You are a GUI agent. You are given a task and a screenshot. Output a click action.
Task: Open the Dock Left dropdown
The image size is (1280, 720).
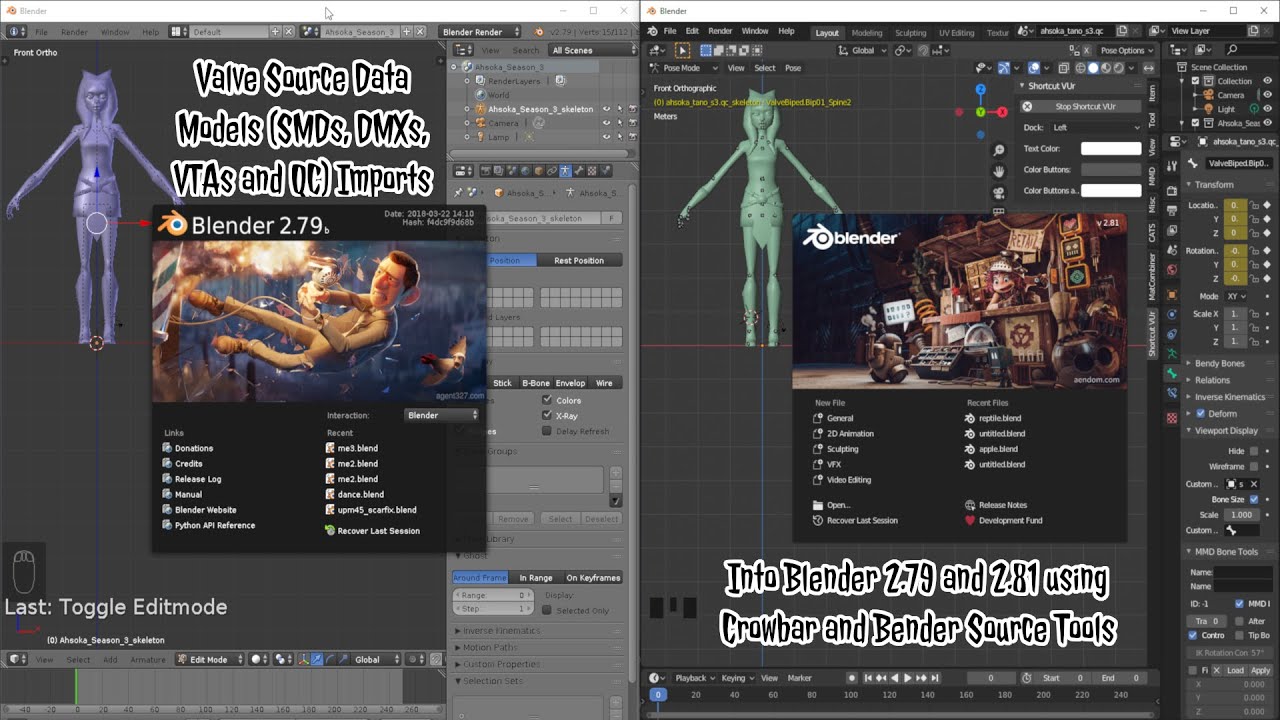click(x=1095, y=127)
